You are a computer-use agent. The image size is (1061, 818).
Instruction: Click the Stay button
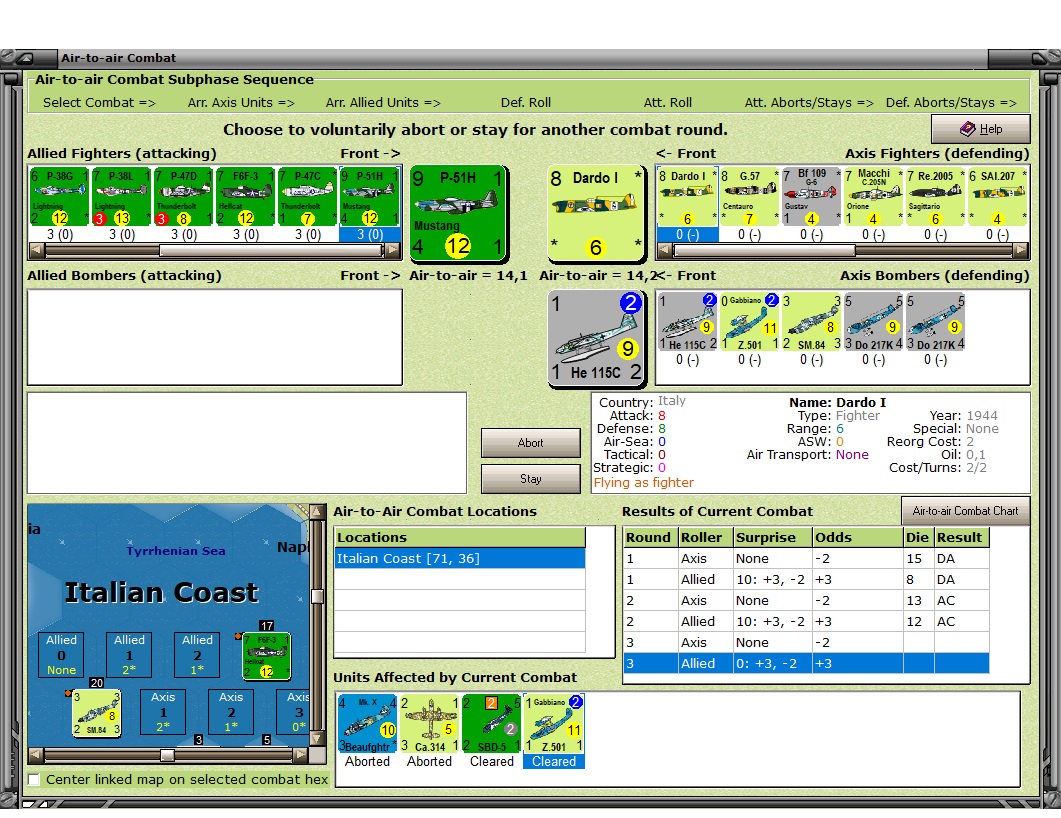tap(530, 479)
